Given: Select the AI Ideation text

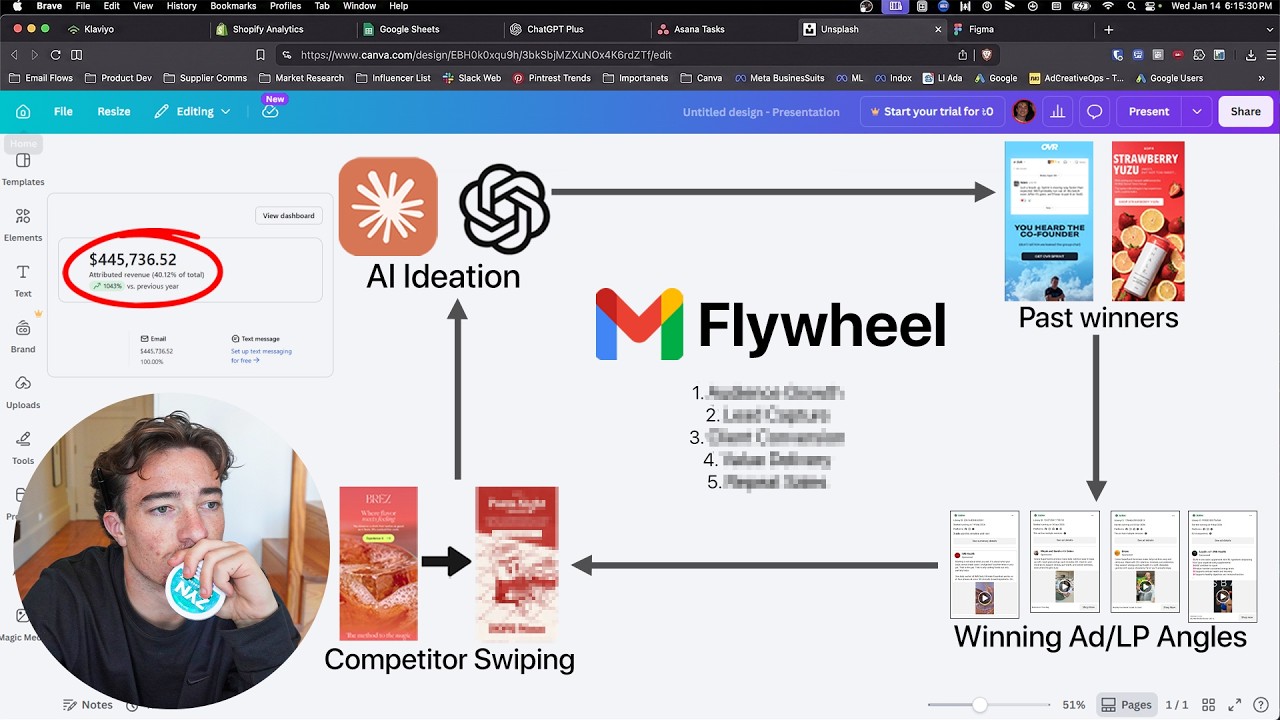Looking at the screenshot, I should pyautogui.click(x=443, y=276).
